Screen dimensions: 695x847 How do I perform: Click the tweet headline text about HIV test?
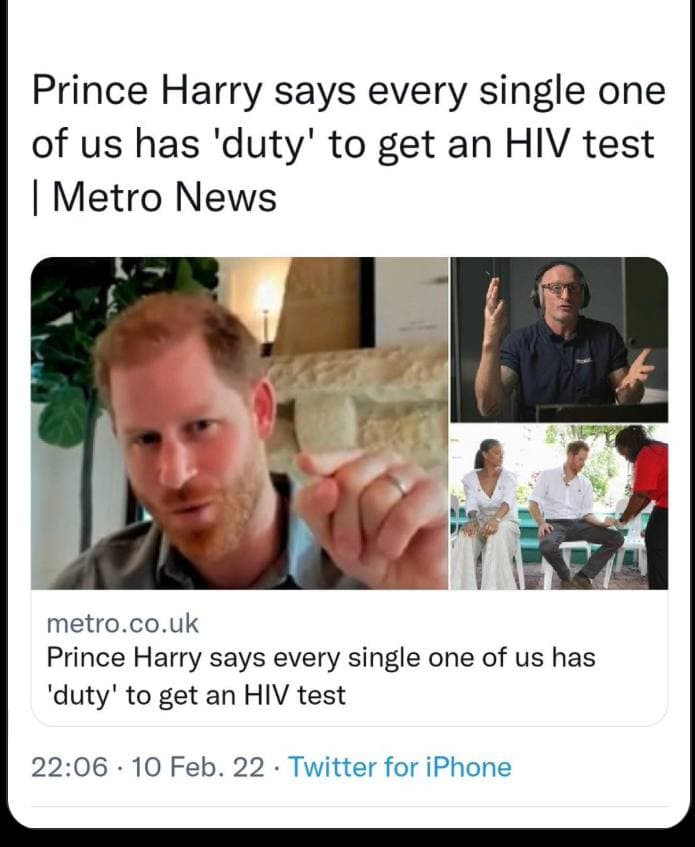pos(348,143)
